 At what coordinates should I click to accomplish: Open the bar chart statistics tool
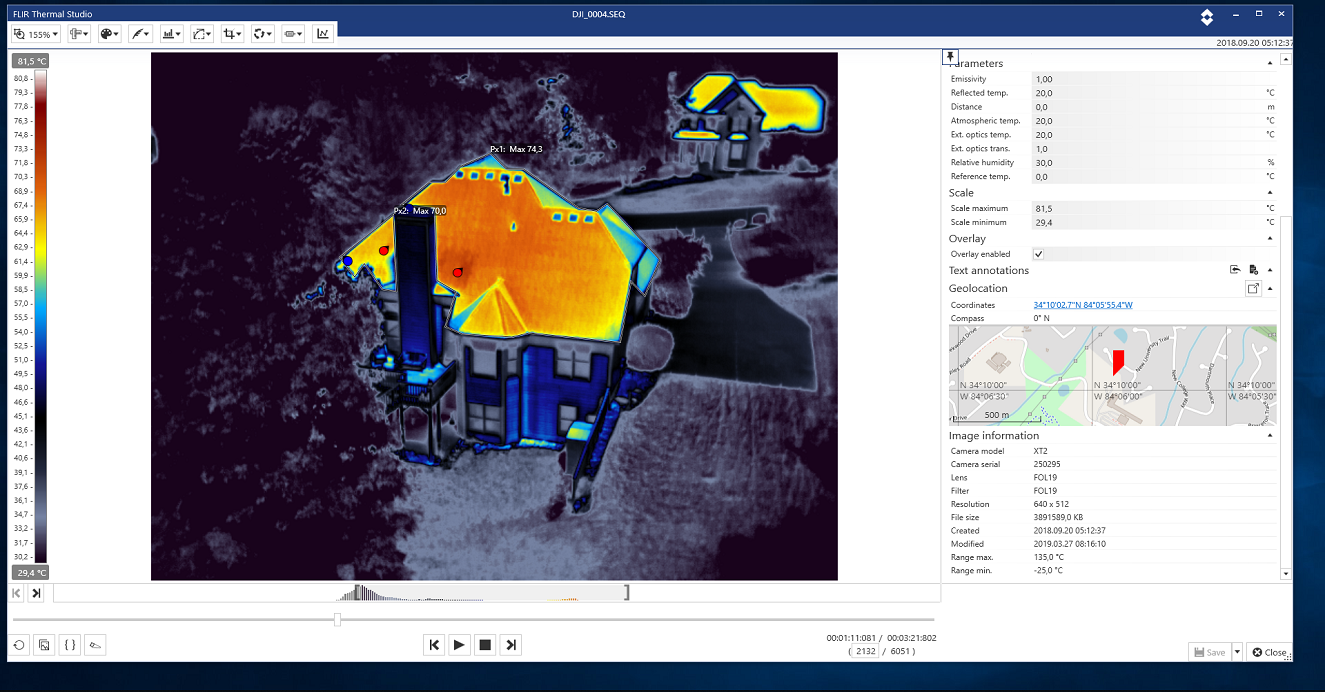172,34
